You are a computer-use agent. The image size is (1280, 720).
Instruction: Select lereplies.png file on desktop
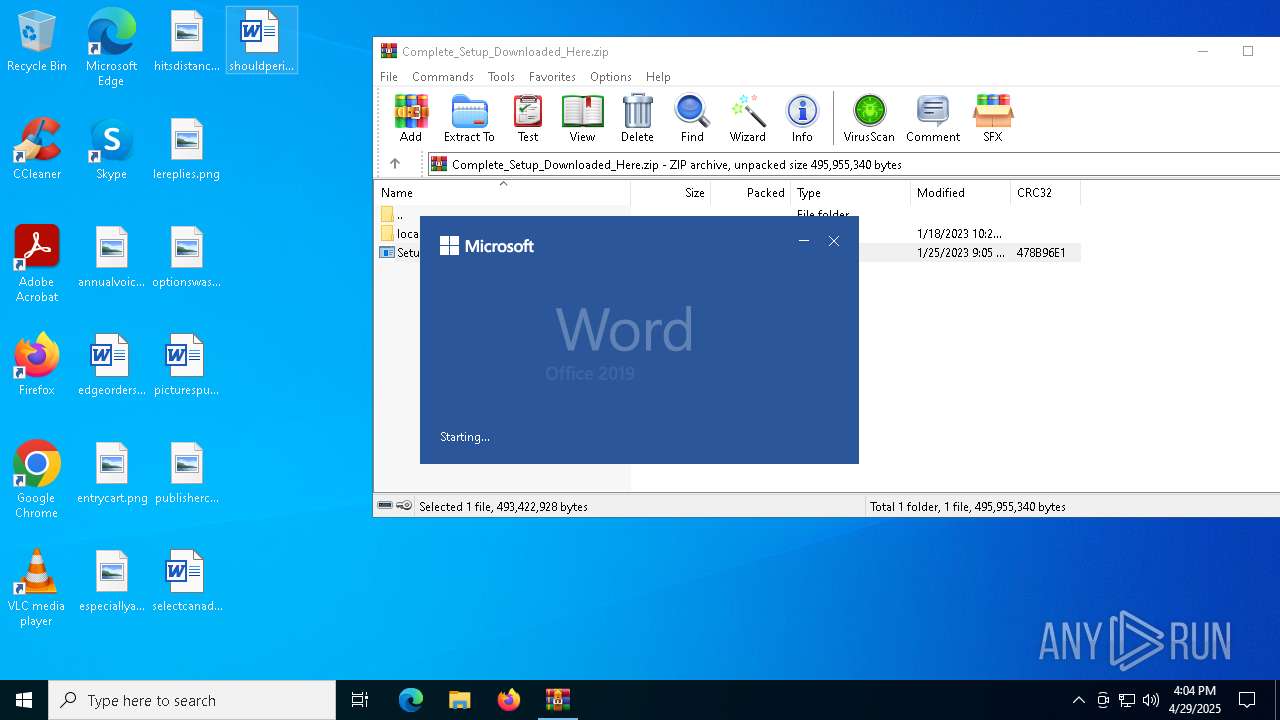pos(186,150)
